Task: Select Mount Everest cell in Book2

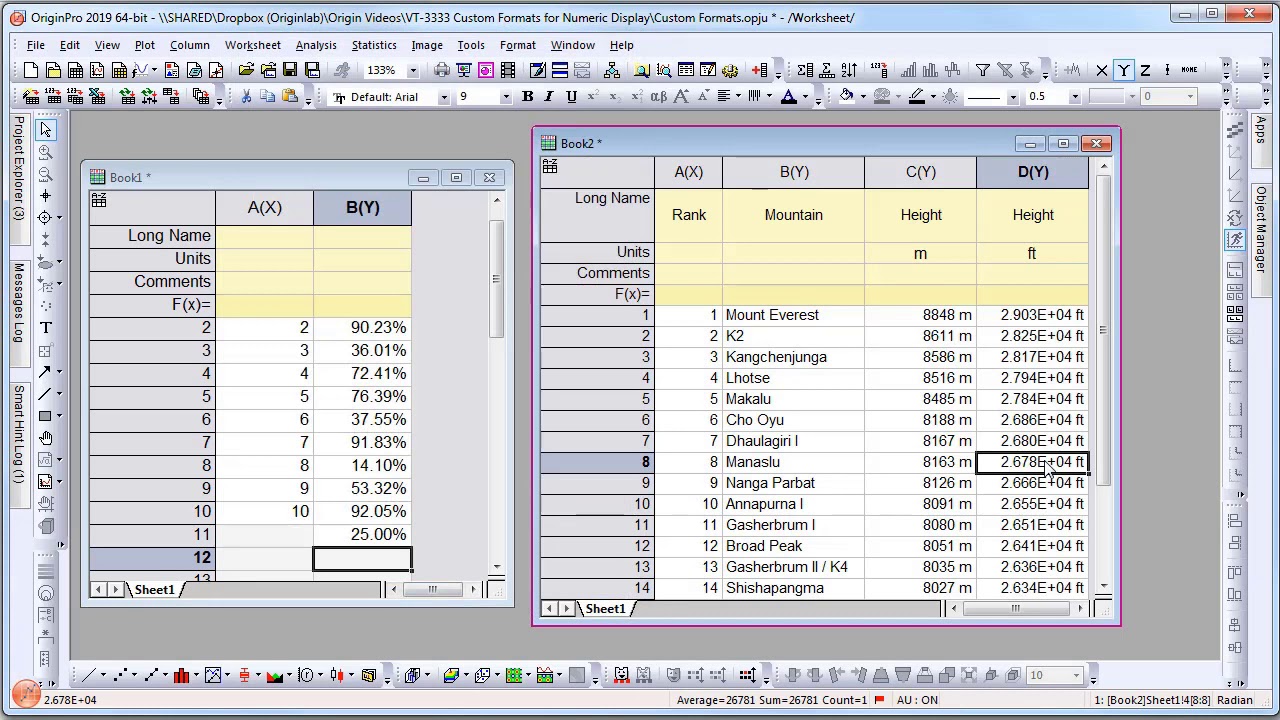Action: (x=793, y=315)
